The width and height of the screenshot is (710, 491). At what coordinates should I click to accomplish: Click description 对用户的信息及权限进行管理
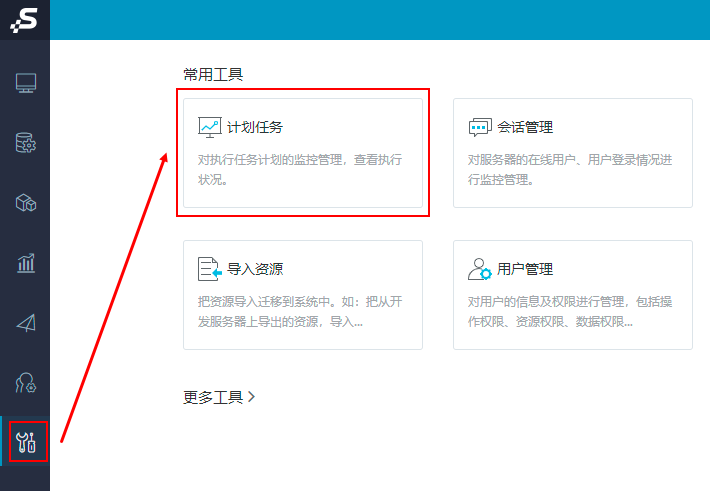click(x=570, y=312)
